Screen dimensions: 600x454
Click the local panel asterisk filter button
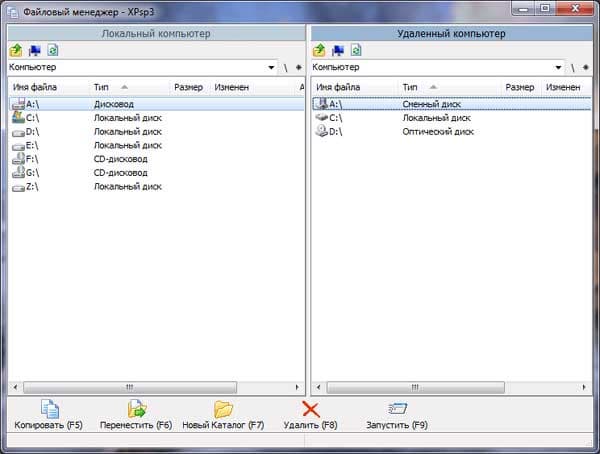coord(298,68)
